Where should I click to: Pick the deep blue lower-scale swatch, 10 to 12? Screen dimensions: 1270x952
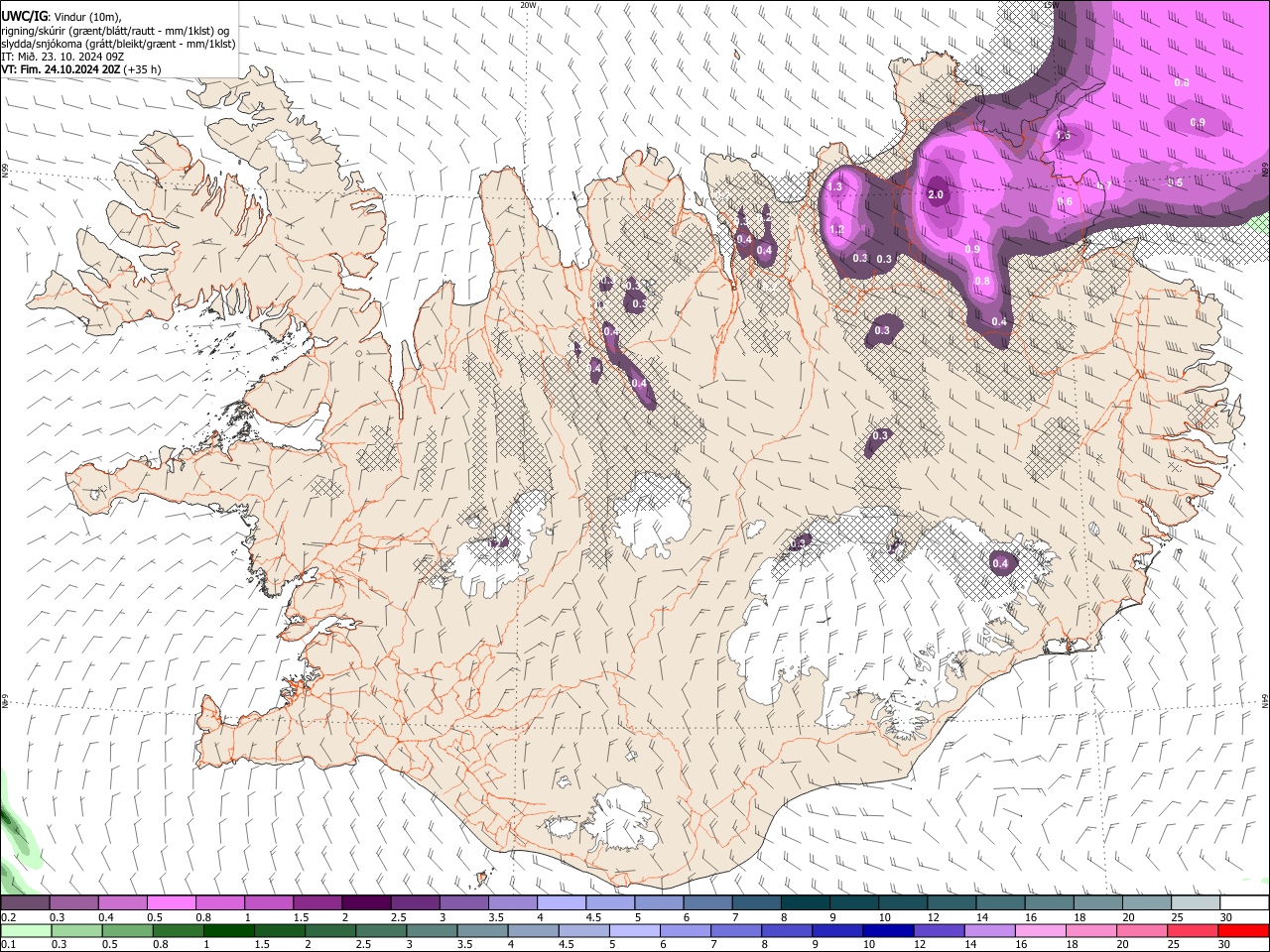coord(887,930)
